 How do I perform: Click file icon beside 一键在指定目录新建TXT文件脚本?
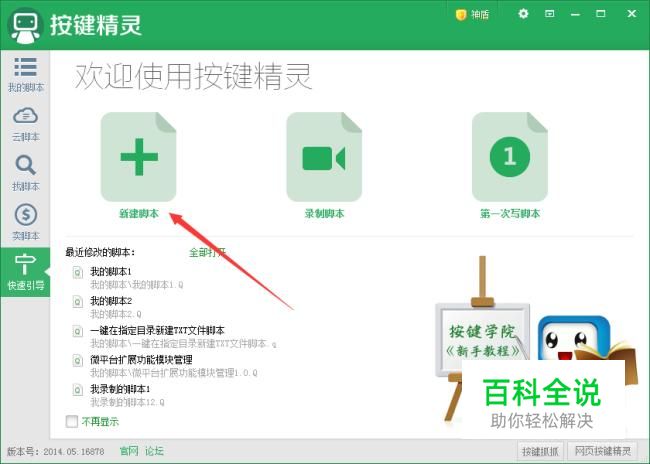(x=78, y=331)
